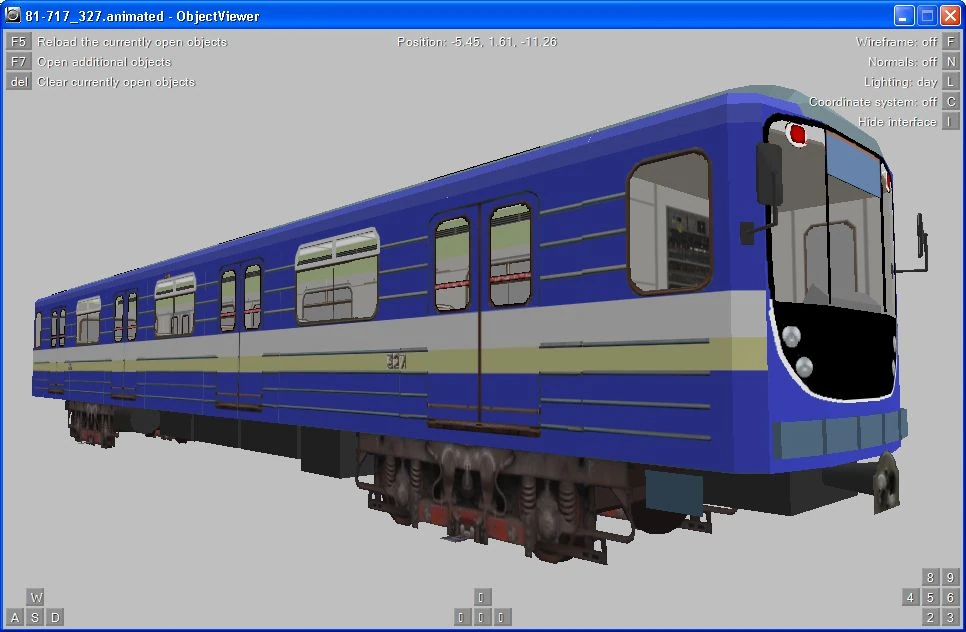This screenshot has width=966, height=632.
Task: Click numpad 9 camera key
Action: 951,577
